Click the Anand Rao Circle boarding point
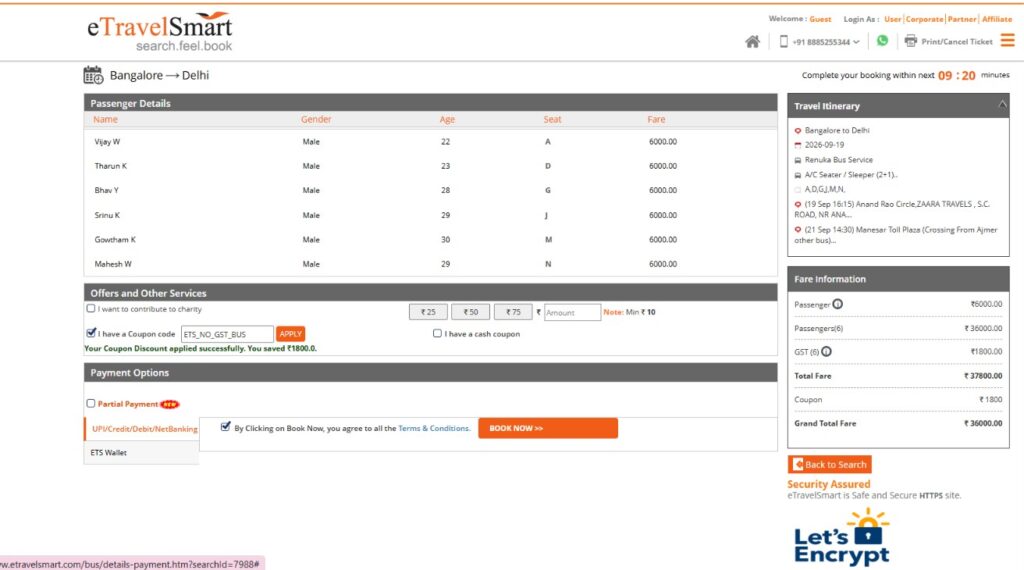The height and width of the screenshot is (570, 1024). (x=892, y=209)
